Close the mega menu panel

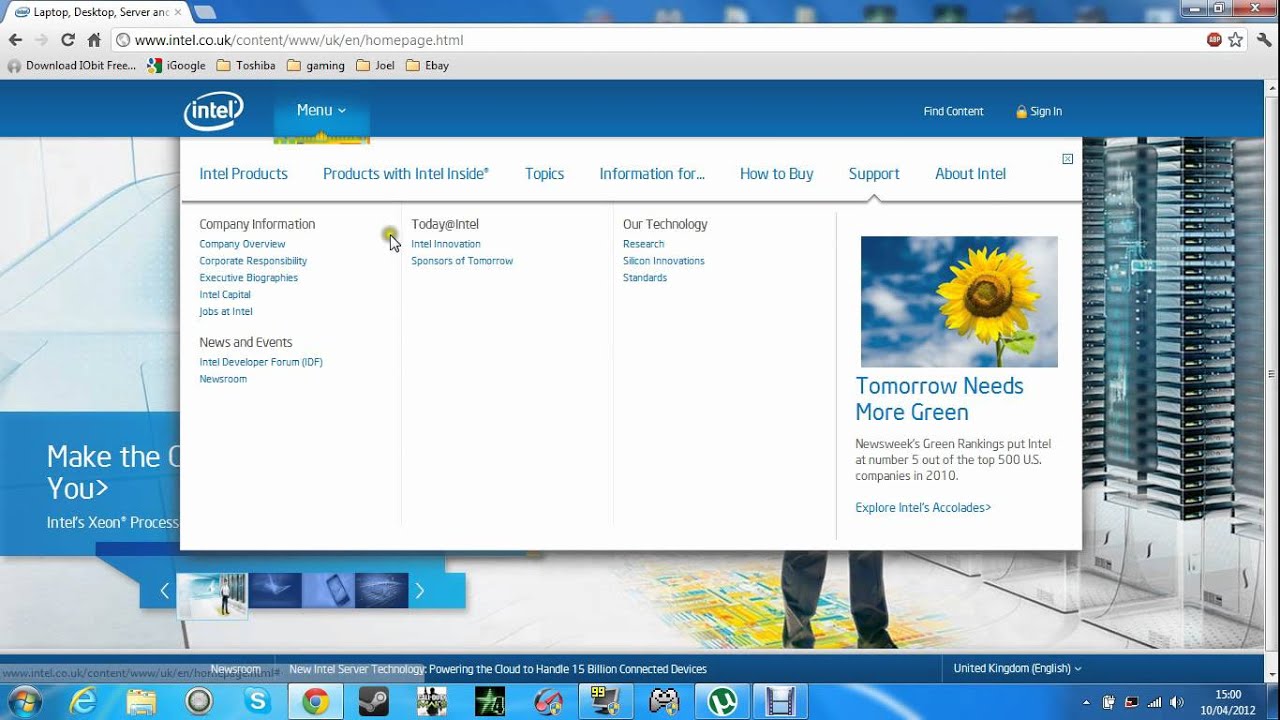coord(1067,159)
